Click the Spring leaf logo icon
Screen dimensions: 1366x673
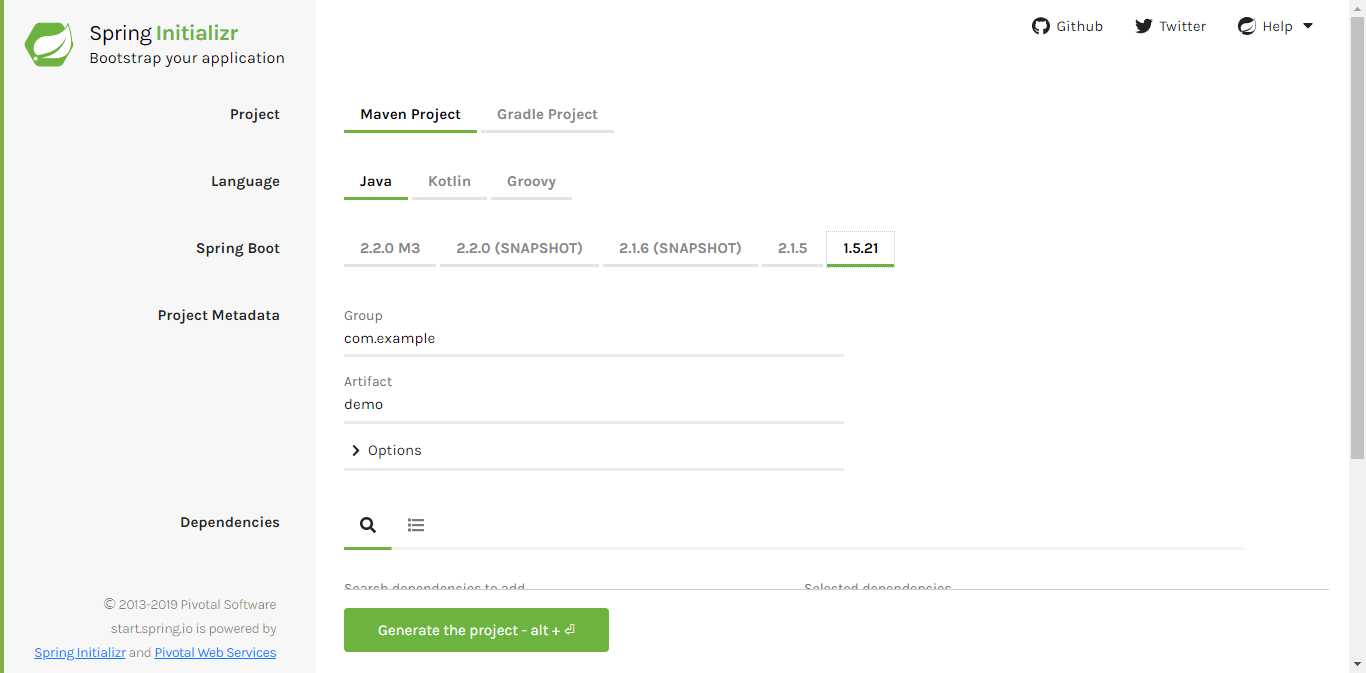(49, 44)
